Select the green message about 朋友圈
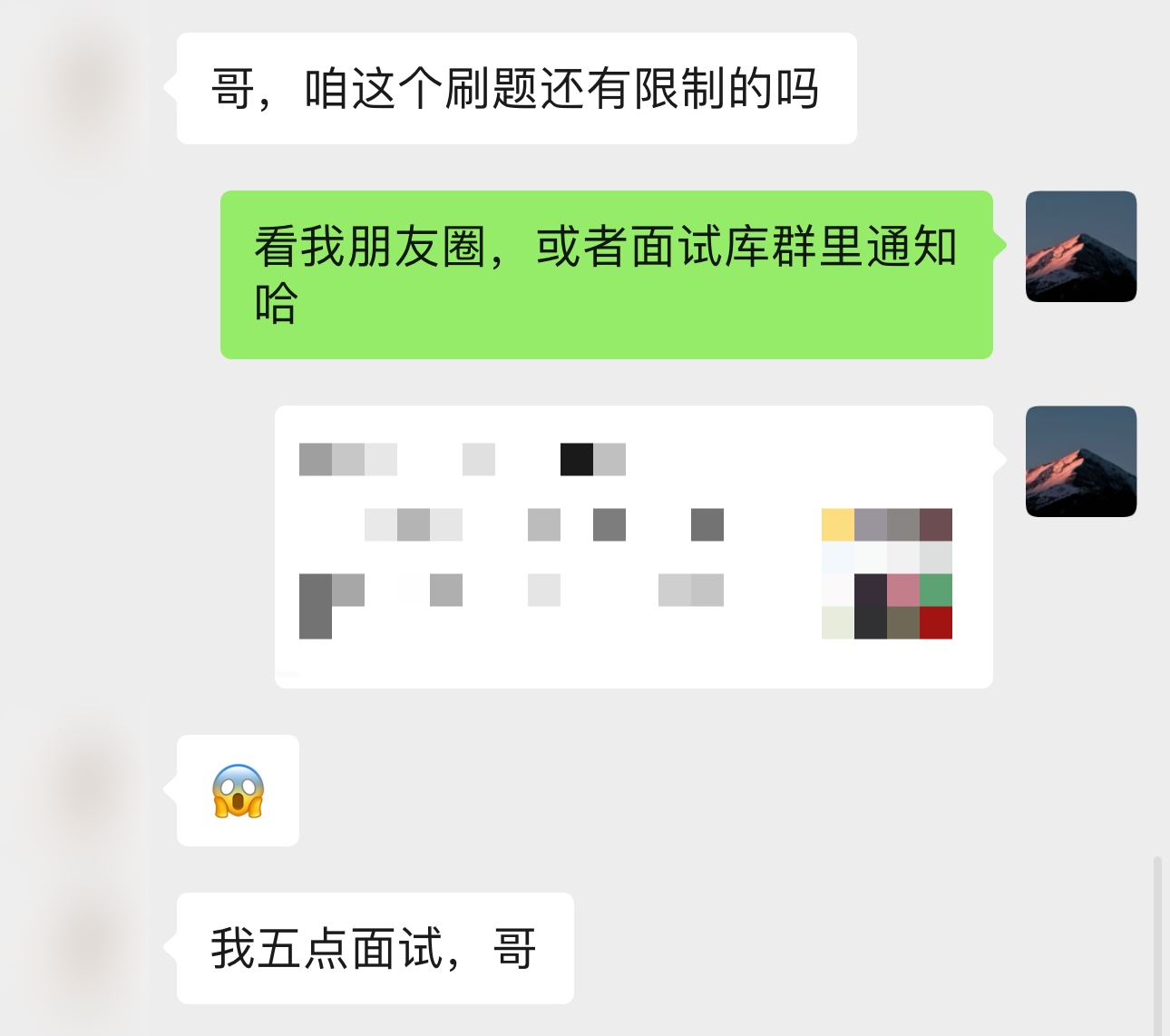The width and height of the screenshot is (1170, 1036). (x=607, y=275)
